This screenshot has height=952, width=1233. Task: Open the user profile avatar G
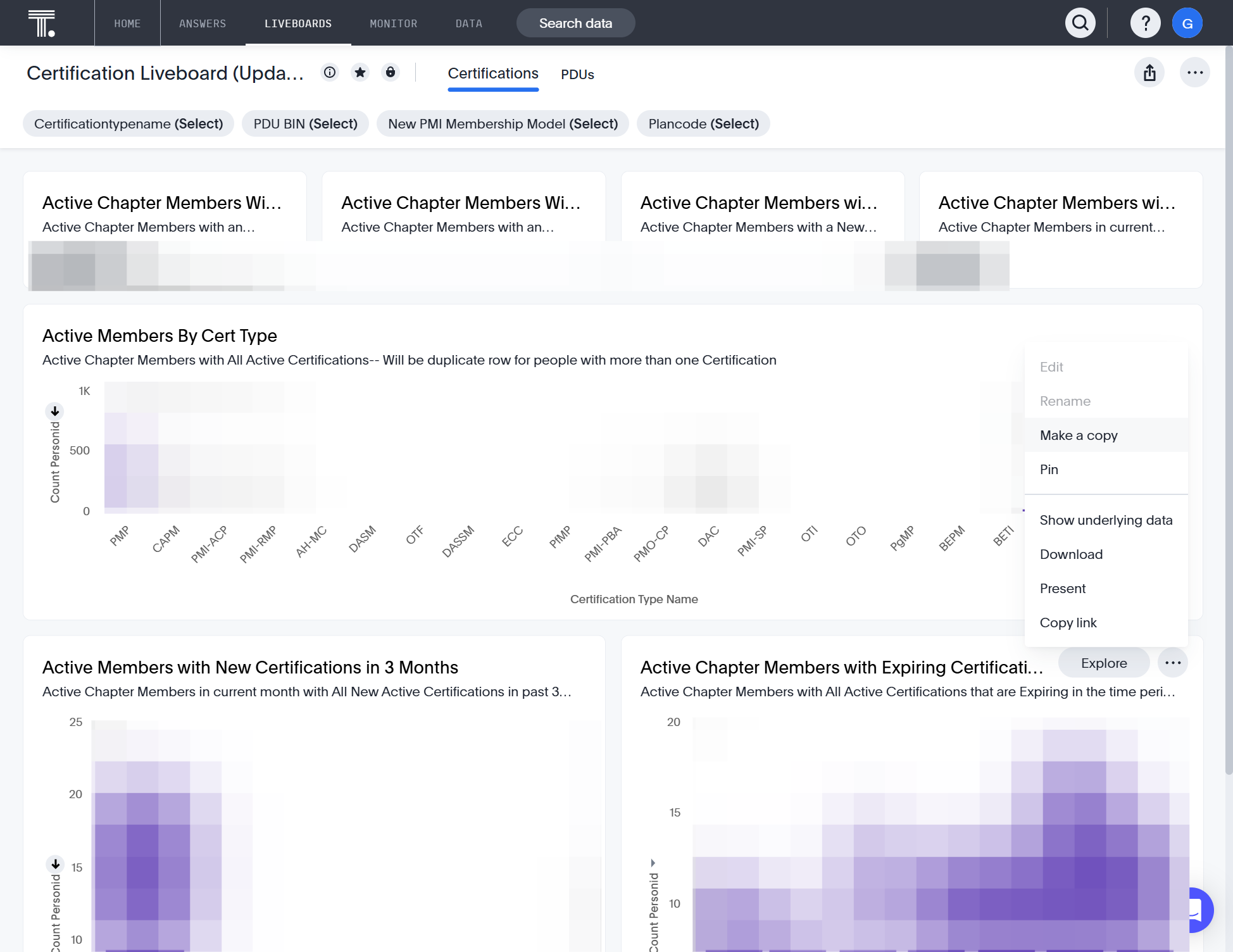pos(1187,23)
